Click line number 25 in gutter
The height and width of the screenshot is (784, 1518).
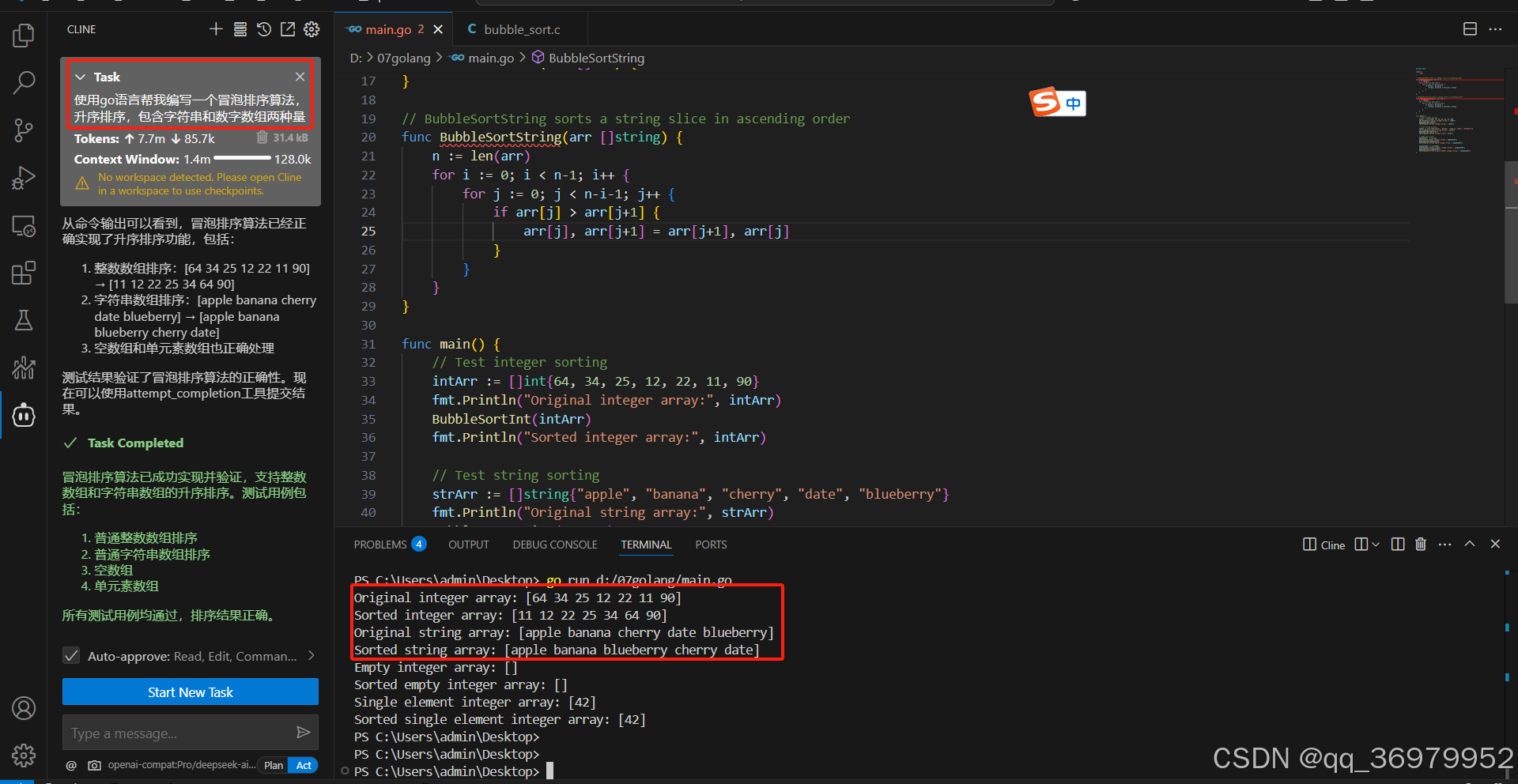368,232
